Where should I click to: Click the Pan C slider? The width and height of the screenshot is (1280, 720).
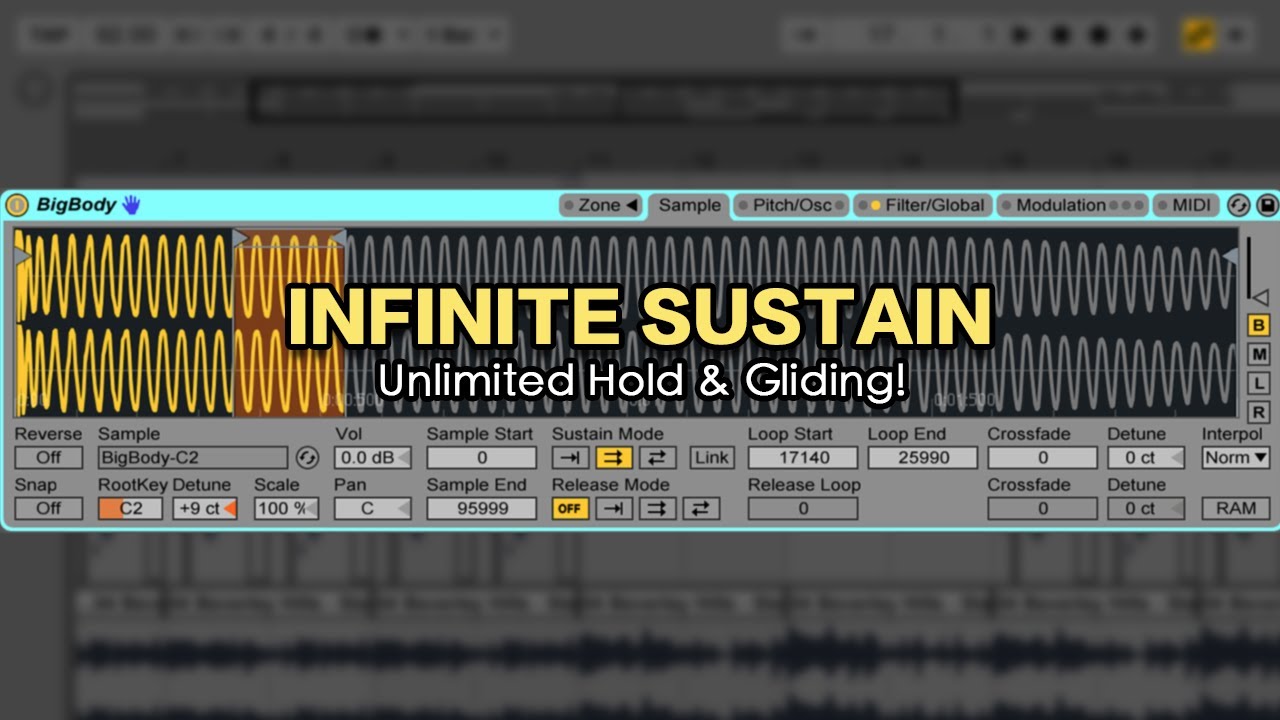(x=372, y=508)
